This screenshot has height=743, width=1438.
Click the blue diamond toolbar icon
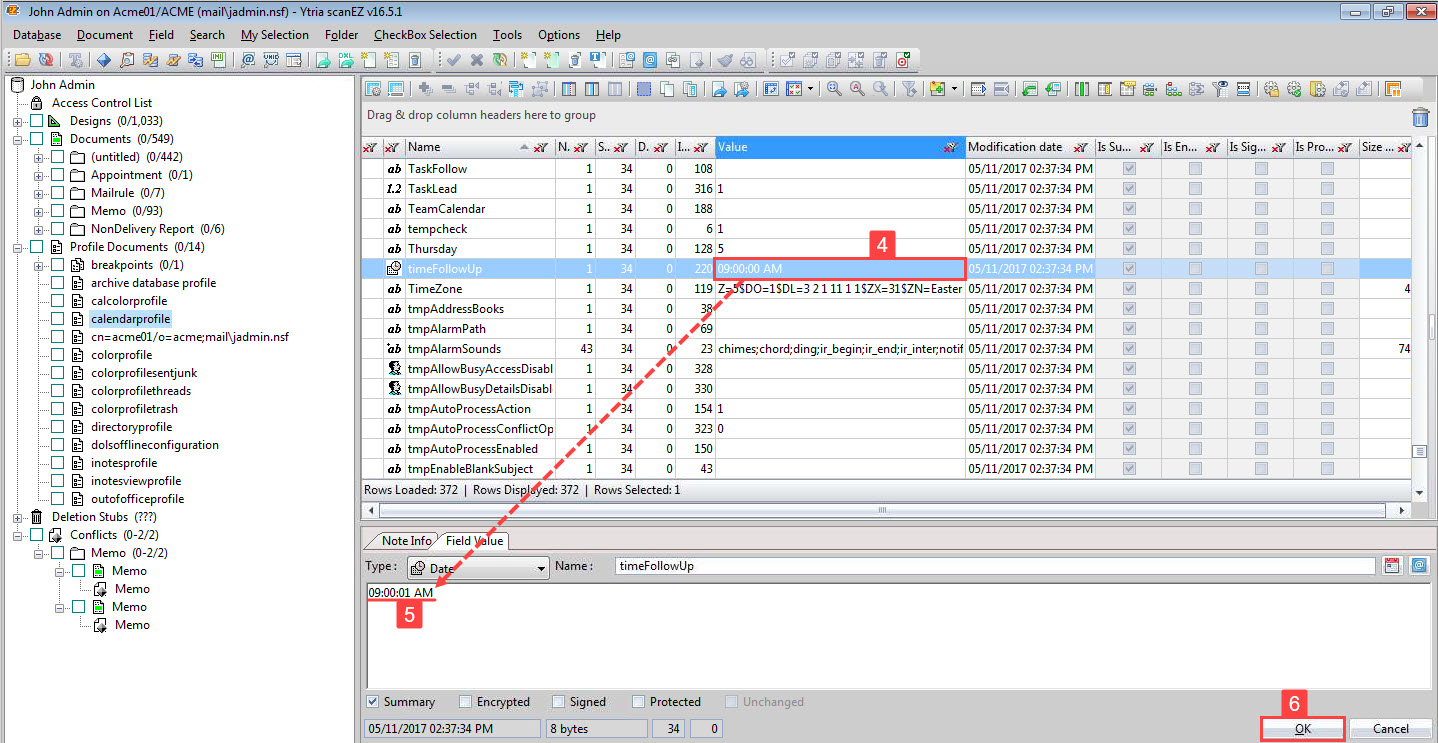[x=102, y=59]
